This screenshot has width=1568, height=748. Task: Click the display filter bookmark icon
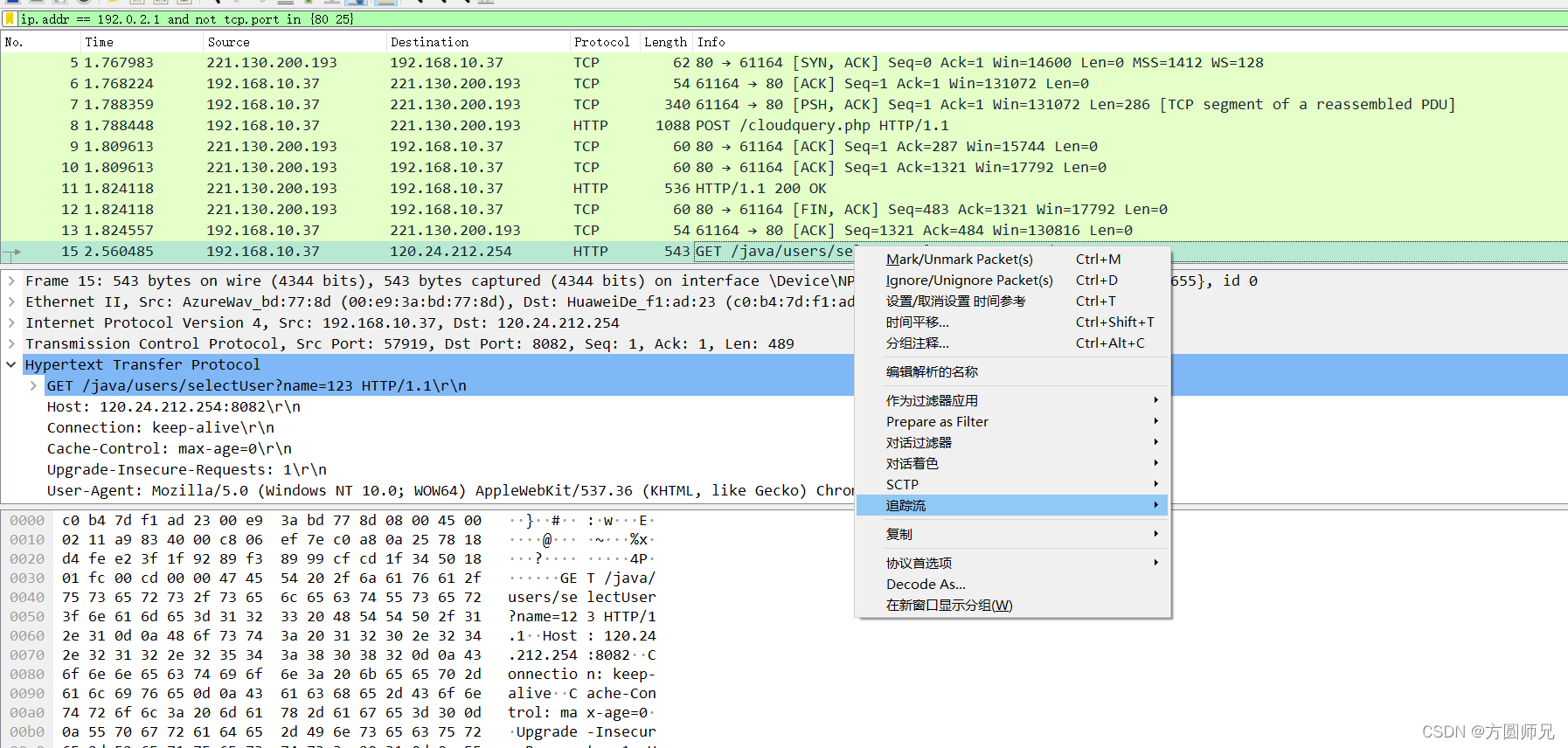point(10,18)
